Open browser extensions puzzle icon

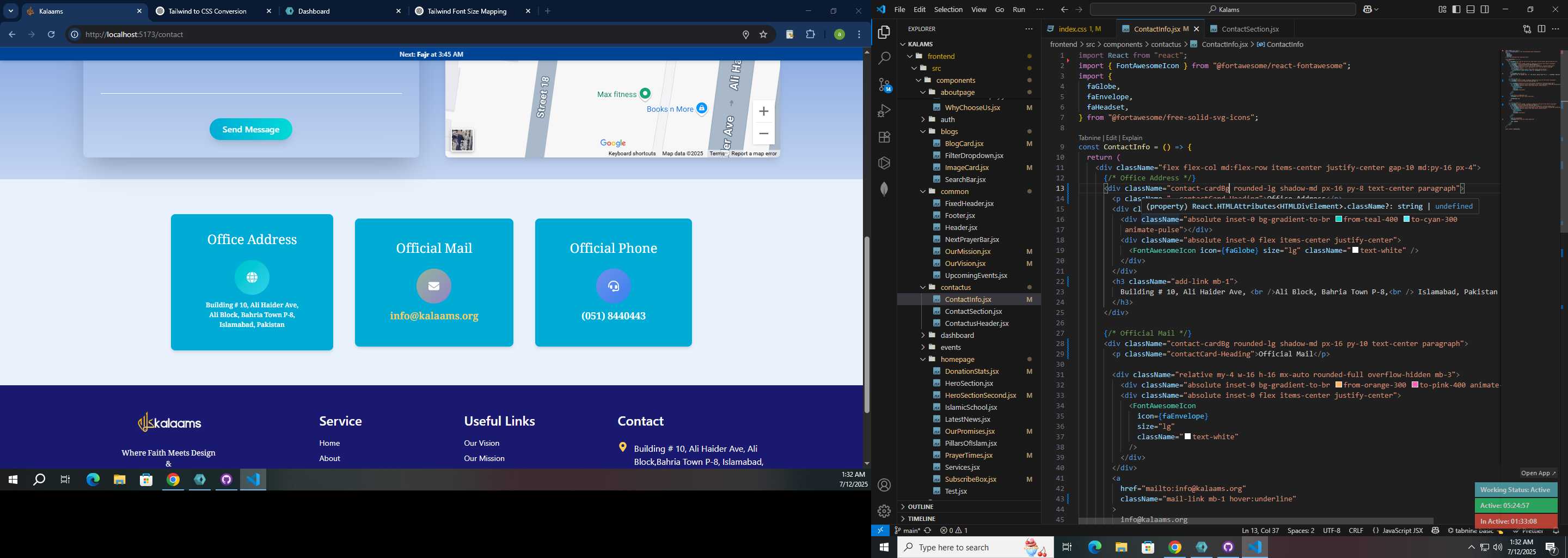tap(810, 35)
